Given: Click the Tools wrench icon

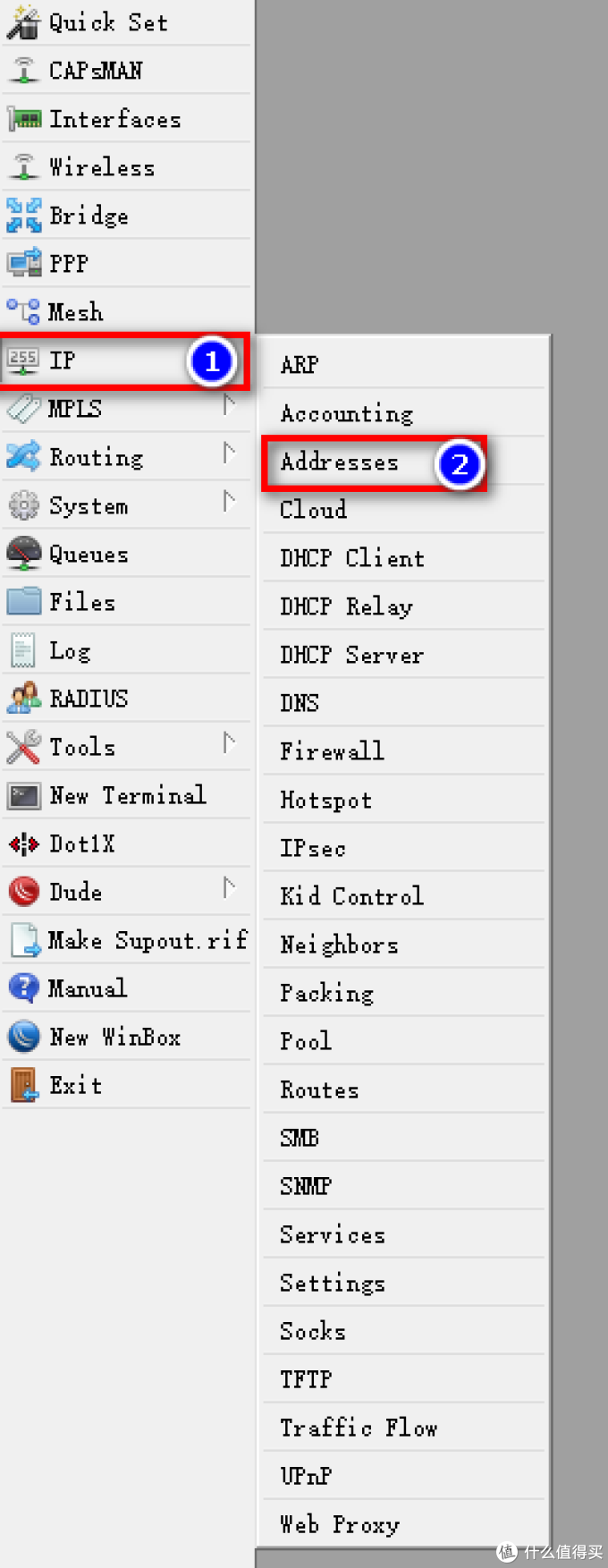Looking at the screenshot, I should coord(23,747).
